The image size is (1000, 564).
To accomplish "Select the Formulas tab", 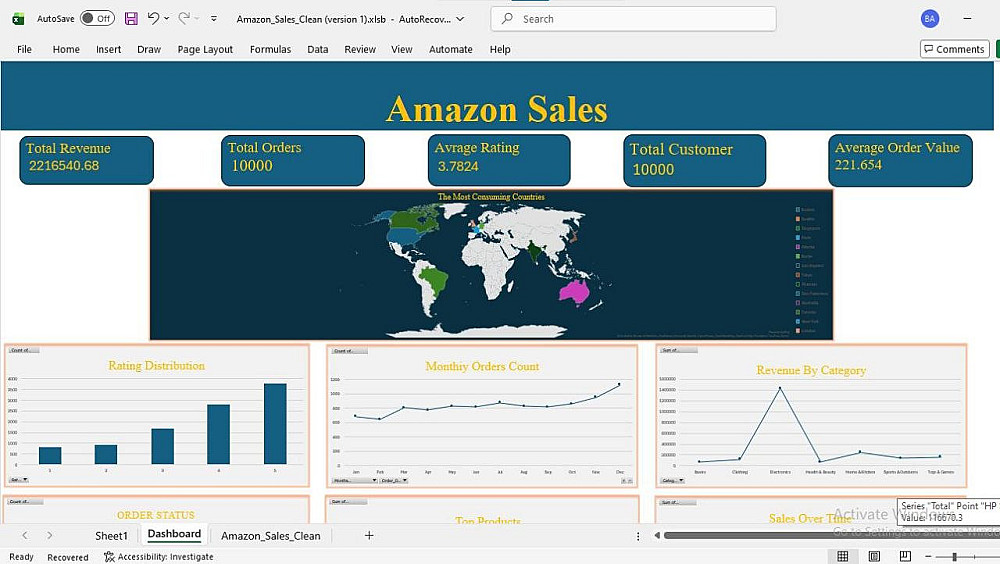I will [270, 49].
